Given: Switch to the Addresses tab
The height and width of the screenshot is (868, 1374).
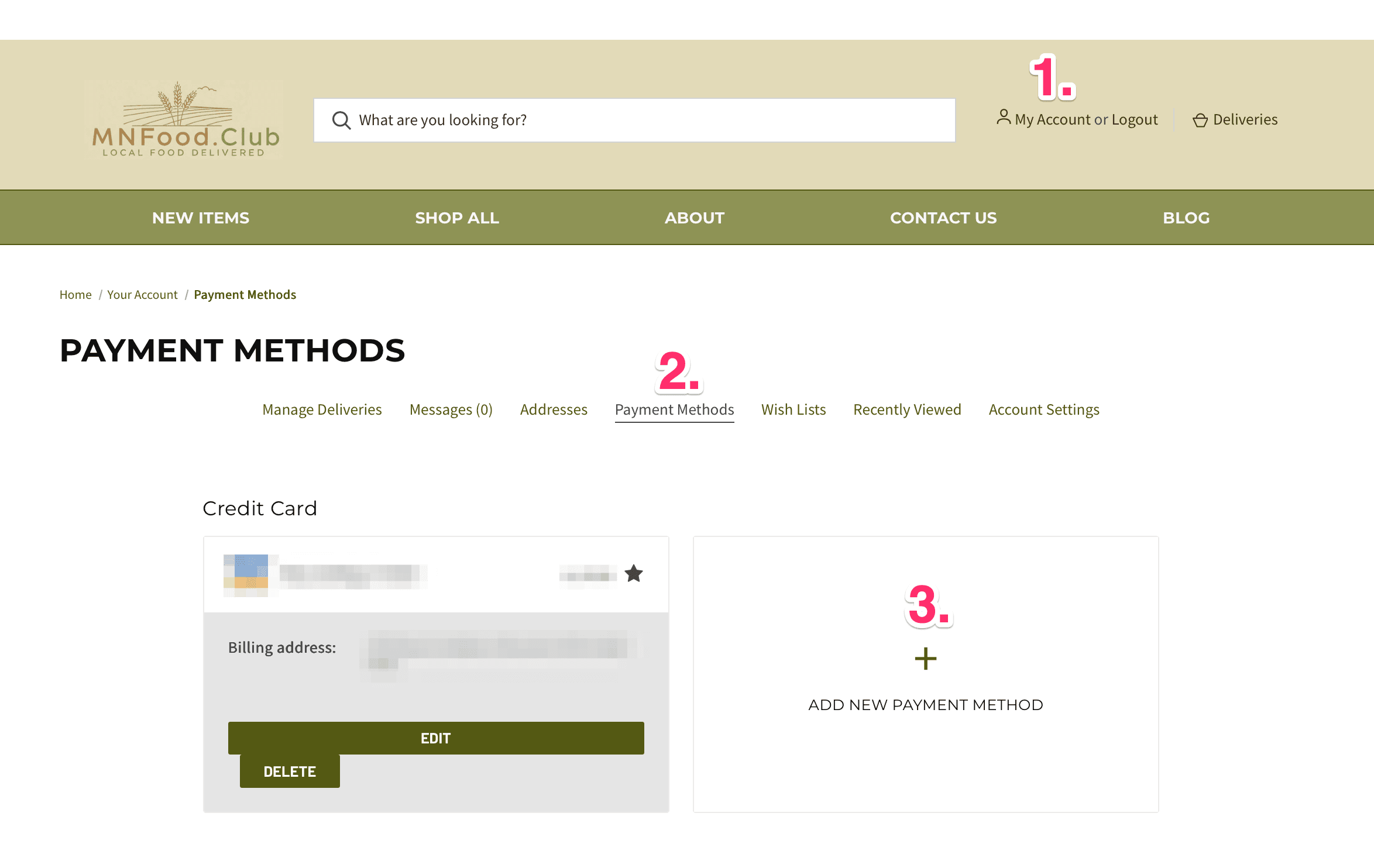Looking at the screenshot, I should coord(554,409).
